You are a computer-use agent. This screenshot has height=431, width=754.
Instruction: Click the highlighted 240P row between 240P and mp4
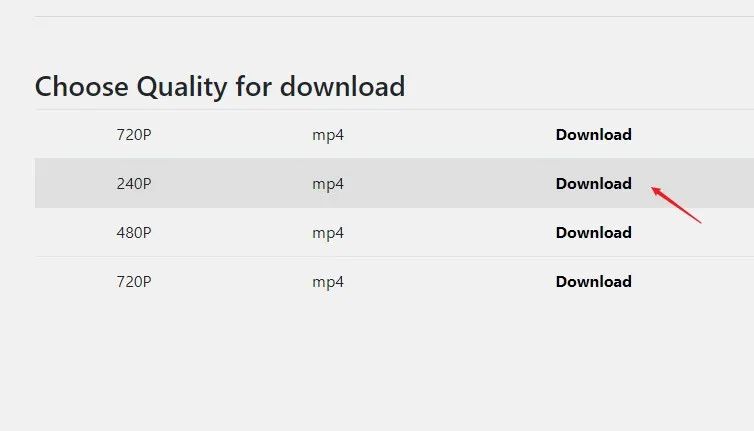231,183
